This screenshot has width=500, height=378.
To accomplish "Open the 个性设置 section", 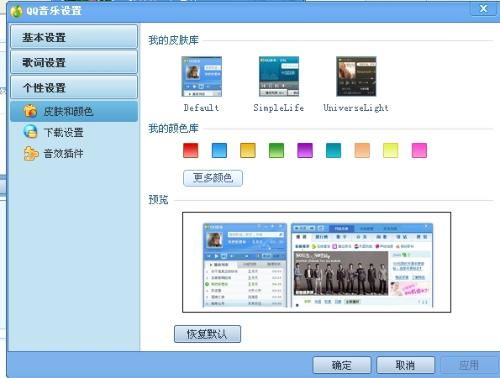I will 74,87.
